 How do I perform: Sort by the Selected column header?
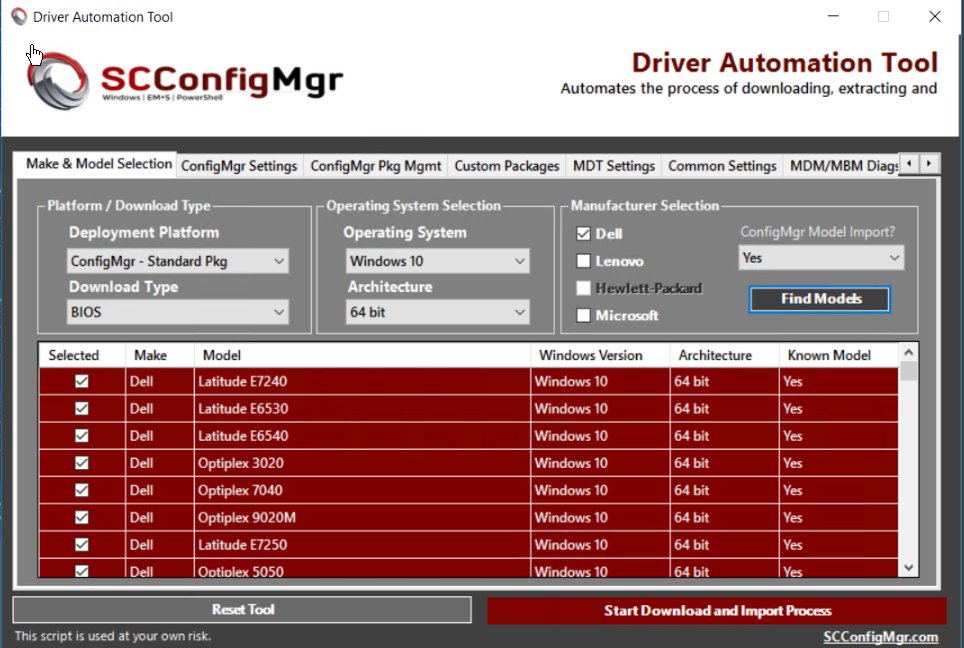click(82, 355)
